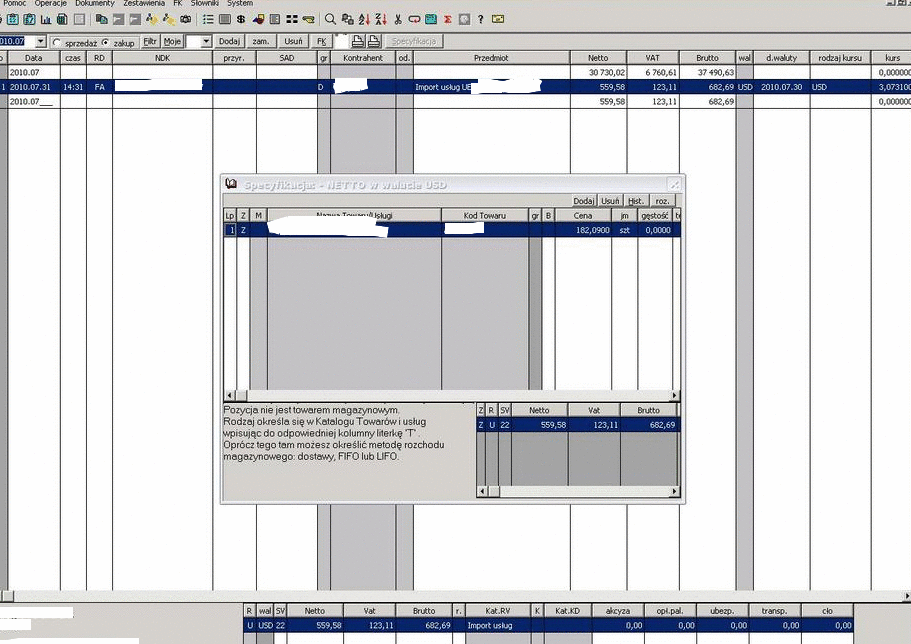This screenshot has width=911, height=644.
Task: Click the horizontal scrollbar right arrow in item grid
Action: (x=675, y=396)
